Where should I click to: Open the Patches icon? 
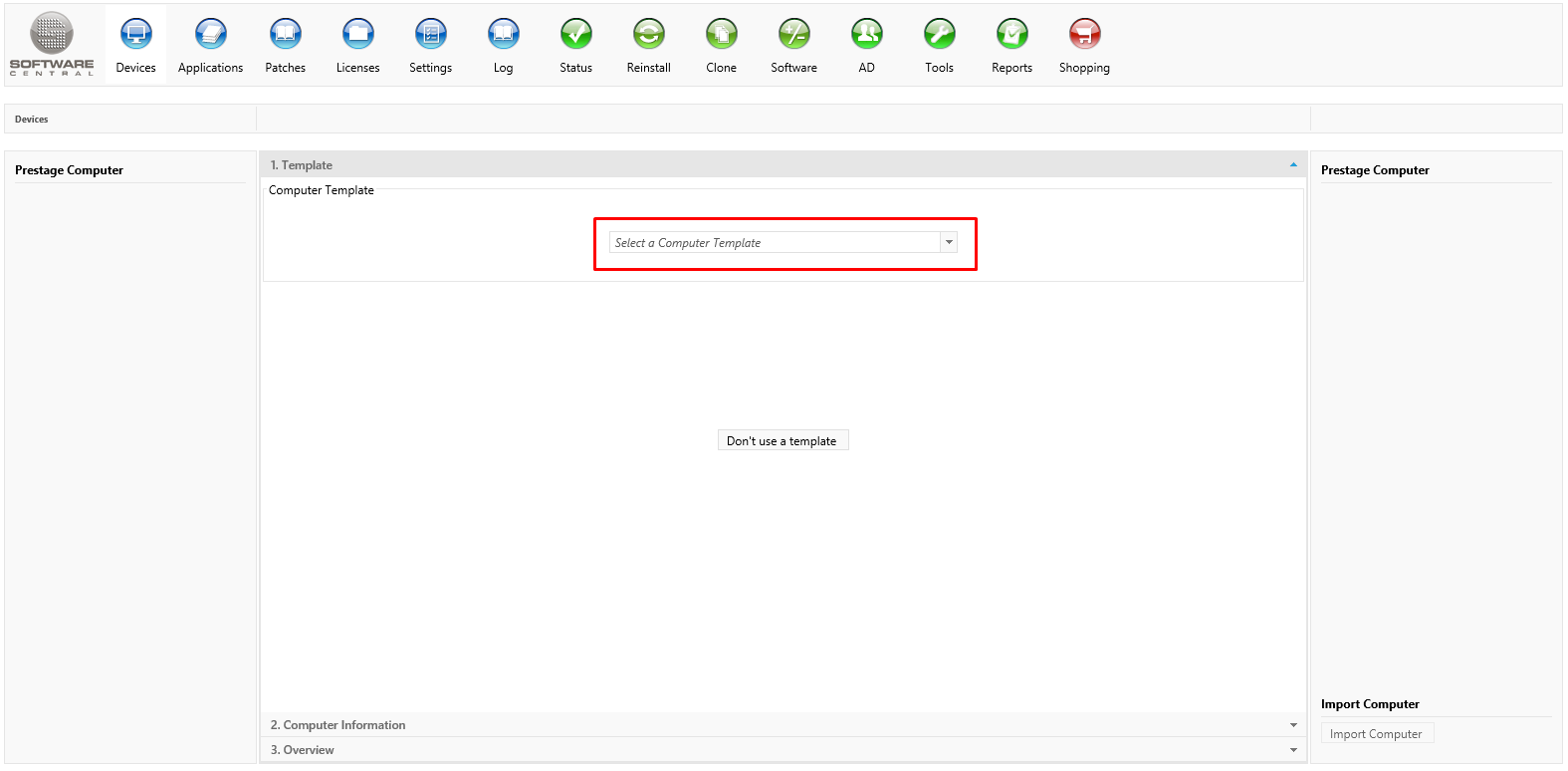tap(285, 35)
